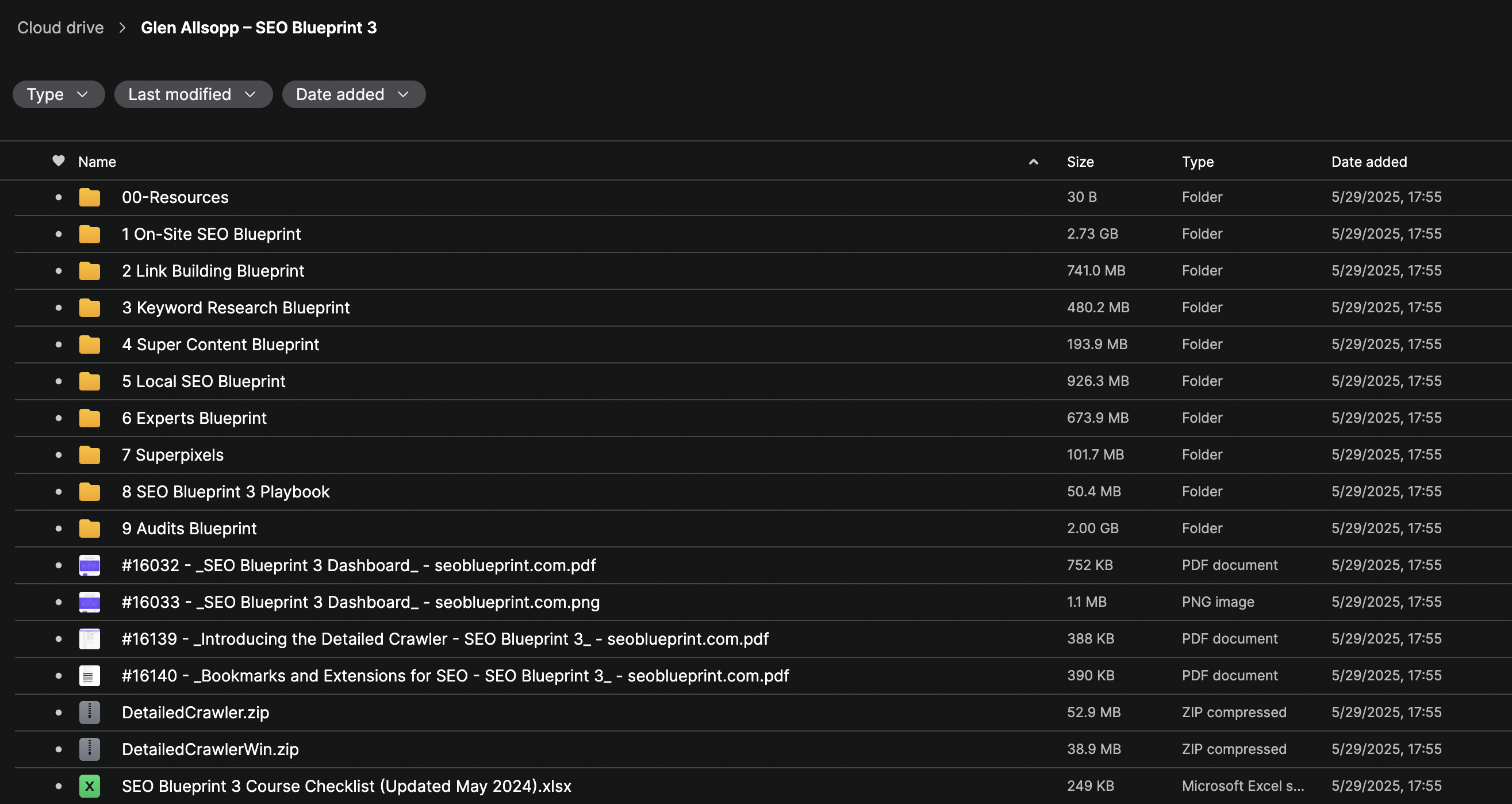Go back to Cloud drive breadcrumb

(60, 28)
